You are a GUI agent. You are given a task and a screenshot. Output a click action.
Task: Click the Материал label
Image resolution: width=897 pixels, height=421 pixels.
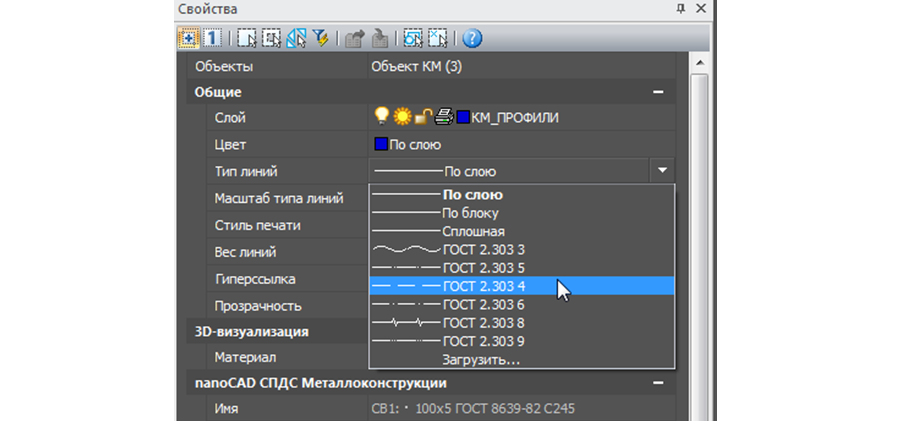point(245,358)
